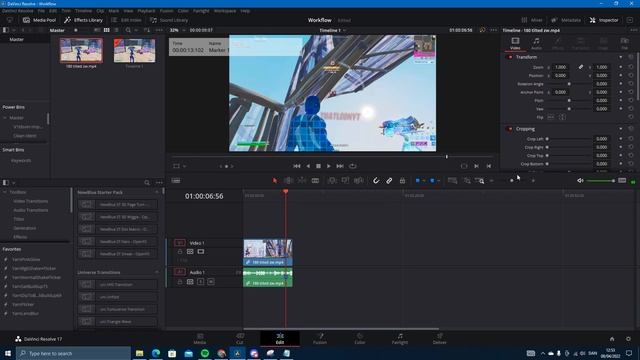Play in reverse in the viewer
The image size is (640, 360).
coord(308,166)
